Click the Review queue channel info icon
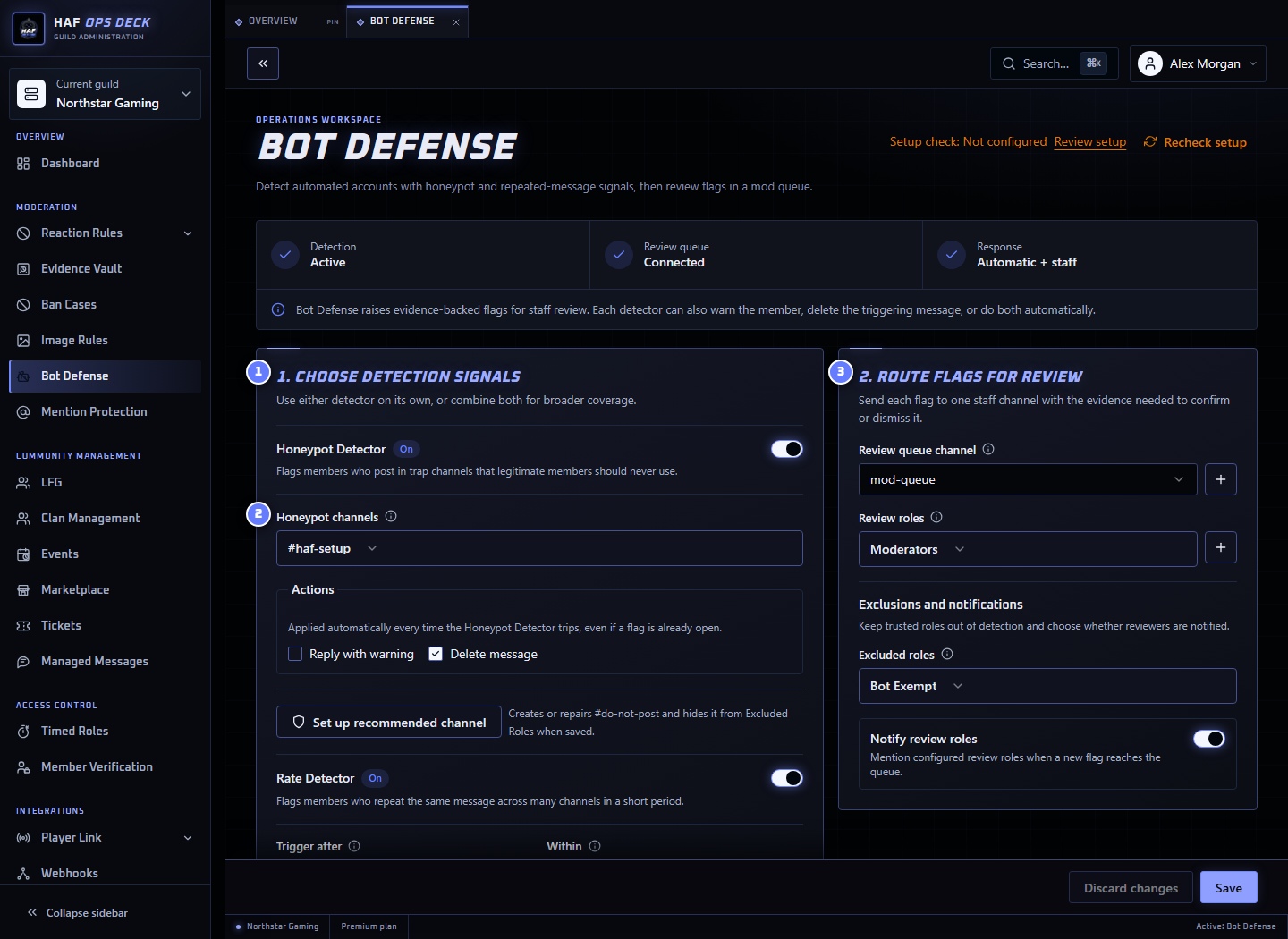Viewport: 1288px width, 939px height. [x=988, y=449]
